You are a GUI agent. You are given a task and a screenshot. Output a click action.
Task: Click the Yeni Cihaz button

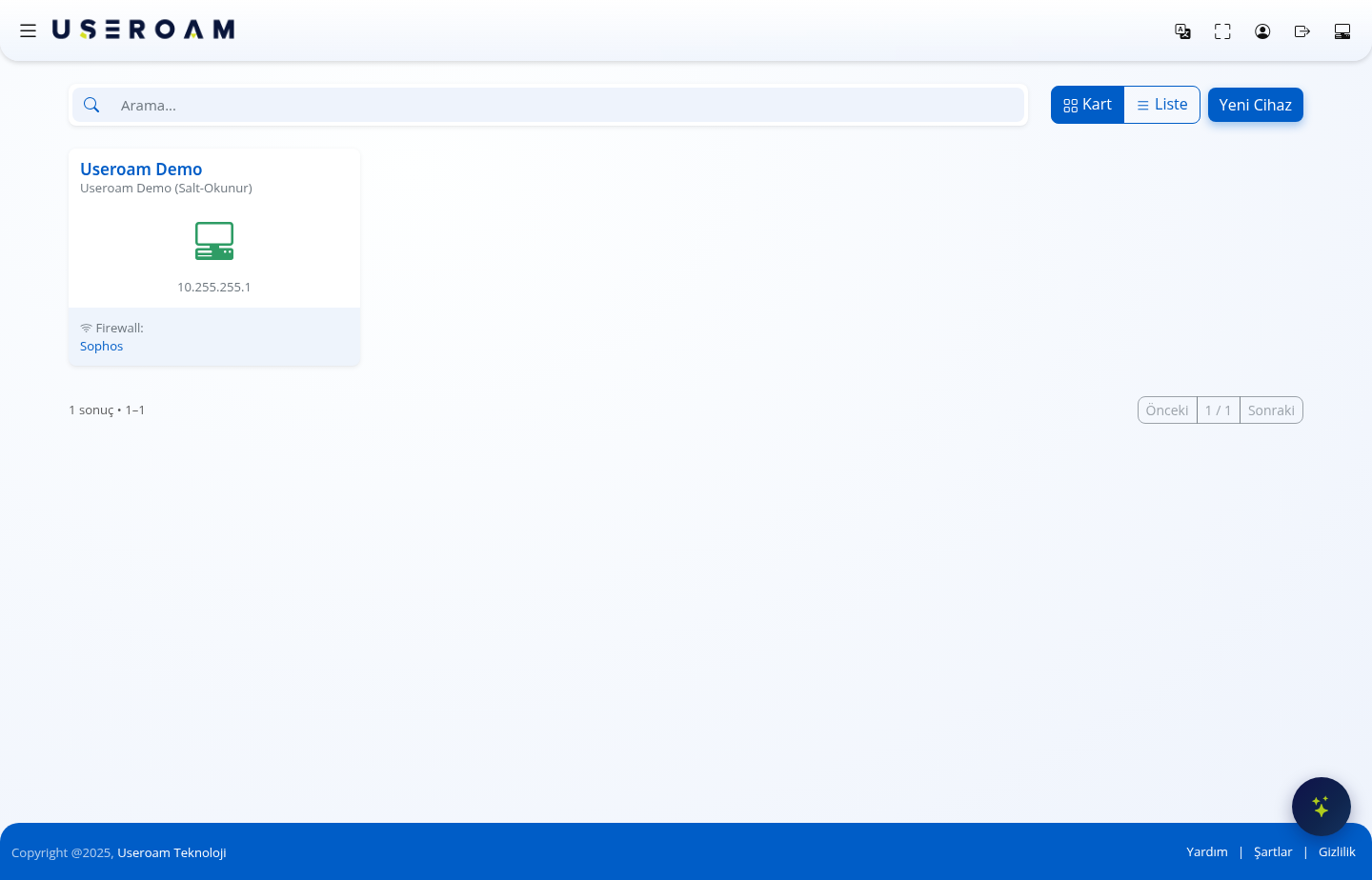1256,105
